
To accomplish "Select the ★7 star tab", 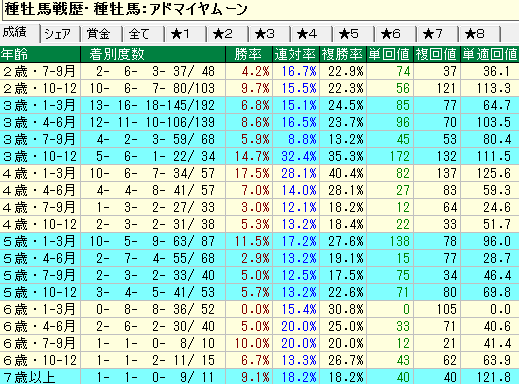I will [437, 34].
